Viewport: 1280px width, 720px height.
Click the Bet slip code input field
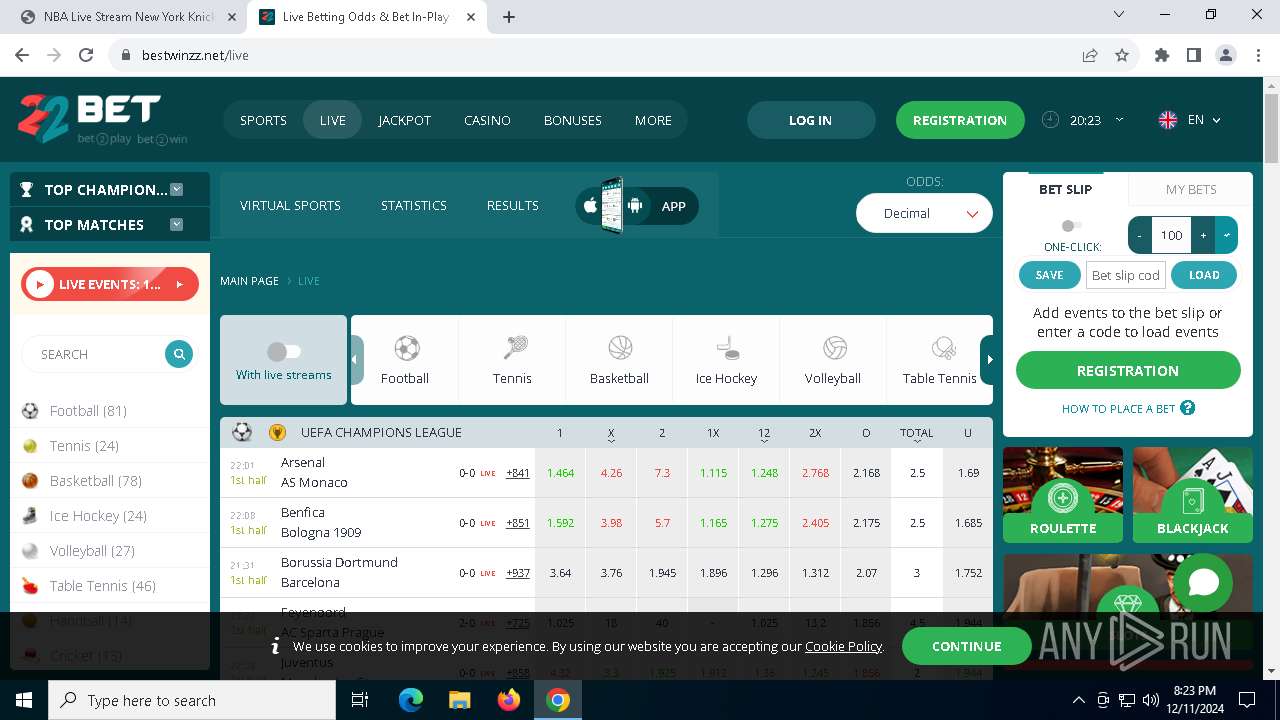pyautogui.click(x=1125, y=275)
